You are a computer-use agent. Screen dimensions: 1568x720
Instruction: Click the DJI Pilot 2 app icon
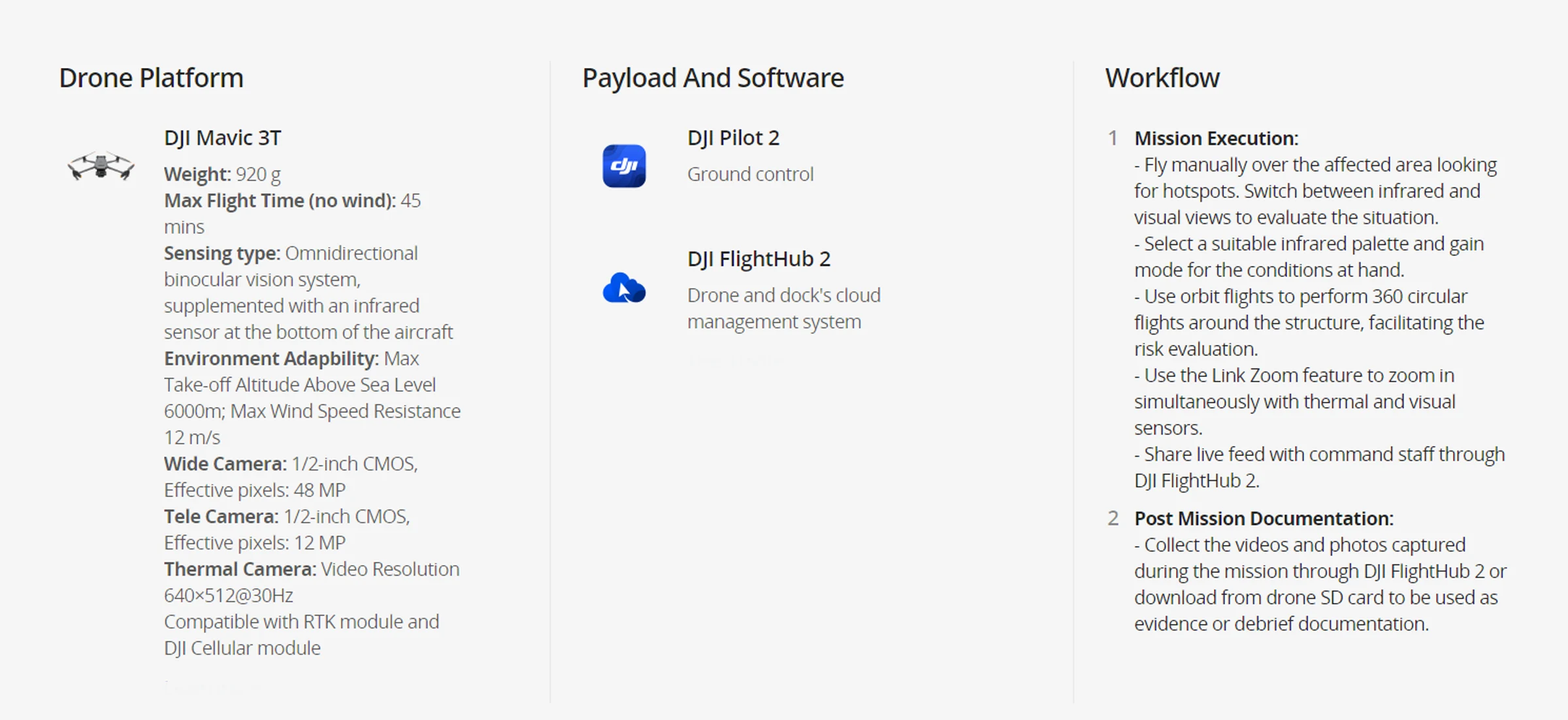pos(624,166)
